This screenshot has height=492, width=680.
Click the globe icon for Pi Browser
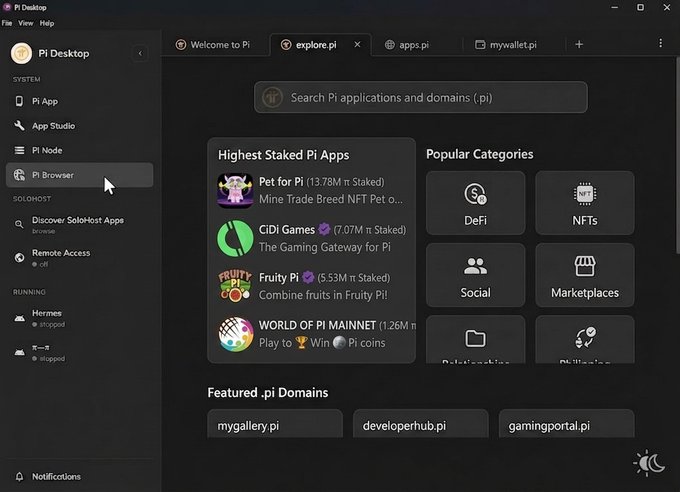19,175
